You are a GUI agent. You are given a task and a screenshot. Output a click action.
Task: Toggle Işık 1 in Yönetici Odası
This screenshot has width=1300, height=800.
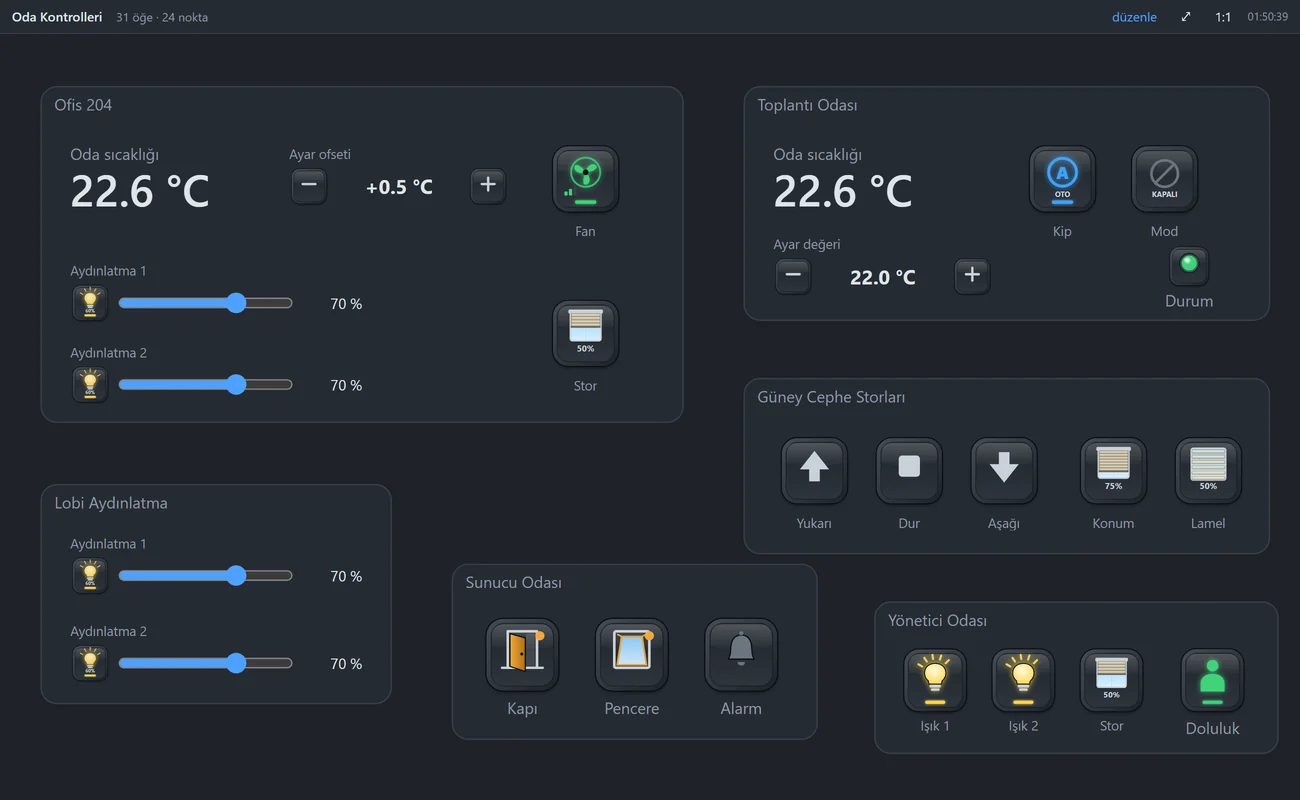coord(935,681)
